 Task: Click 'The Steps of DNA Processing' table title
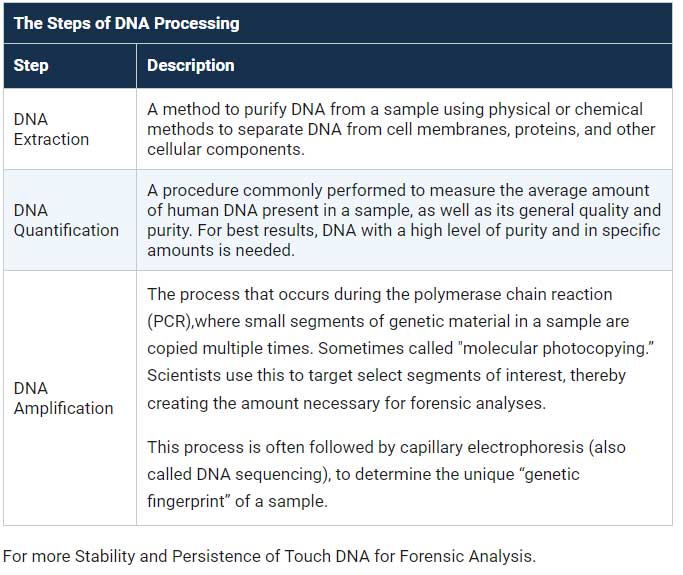point(126,24)
